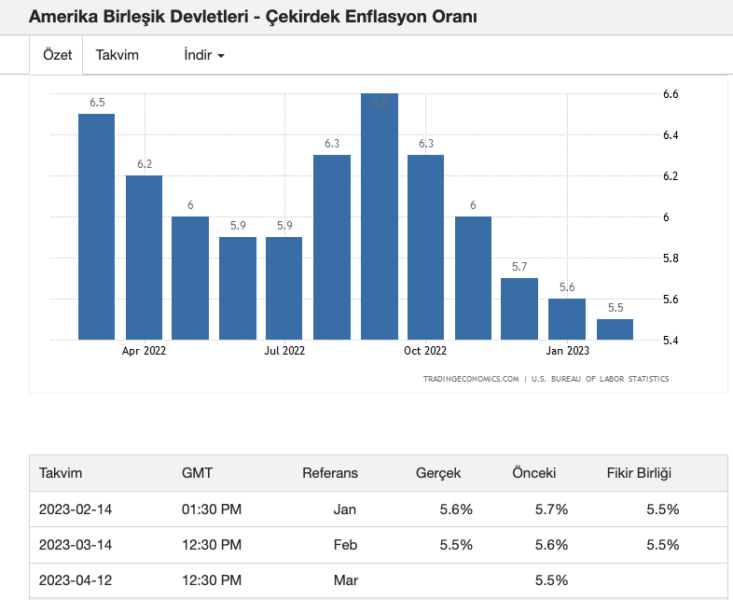Expand the İndir dropdown menu

click(204, 55)
